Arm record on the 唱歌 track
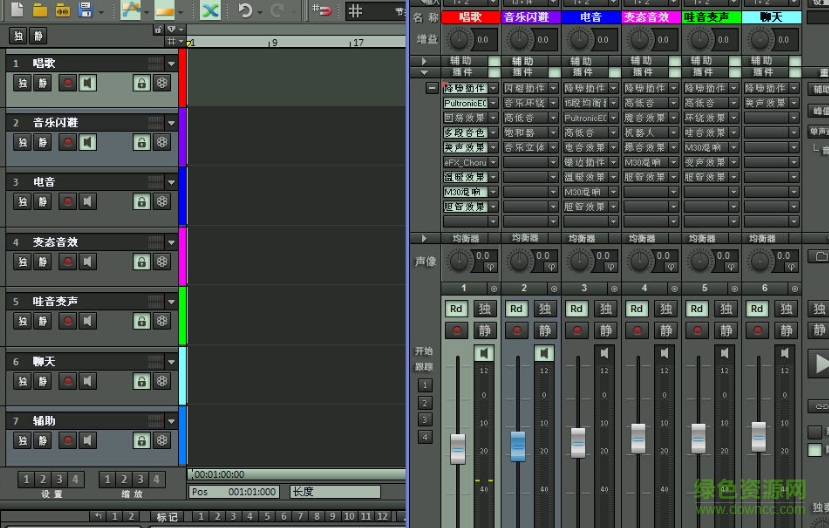The image size is (829, 528). pyautogui.click(x=68, y=83)
